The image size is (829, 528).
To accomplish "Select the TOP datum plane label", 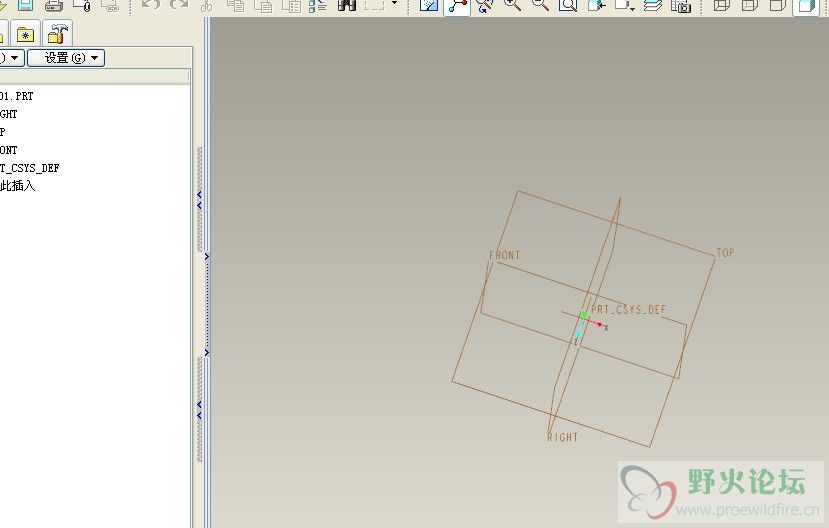I will pyautogui.click(x=725, y=253).
